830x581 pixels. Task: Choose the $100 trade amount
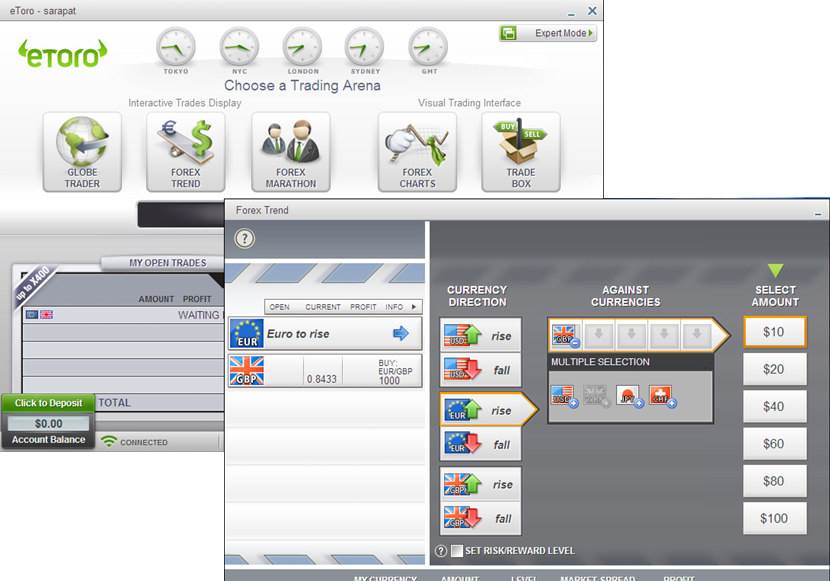pos(775,519)
